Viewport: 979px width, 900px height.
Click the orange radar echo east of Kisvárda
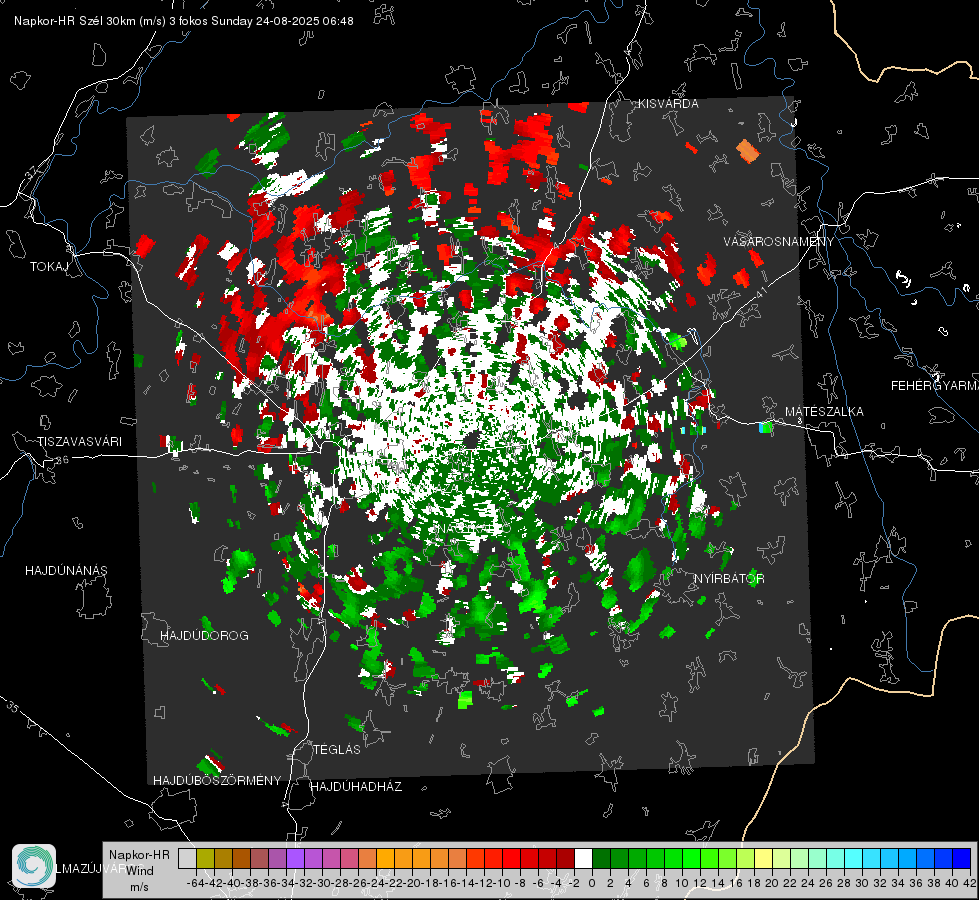click(x=747, y=151)
